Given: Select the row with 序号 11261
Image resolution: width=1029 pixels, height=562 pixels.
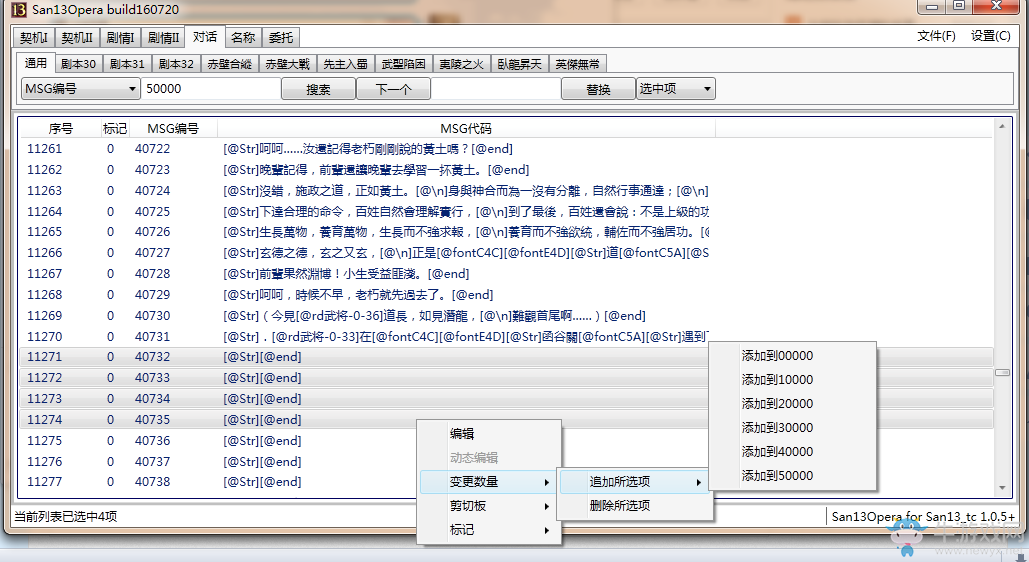Looking at the screenshot, I should click(506, 149).
